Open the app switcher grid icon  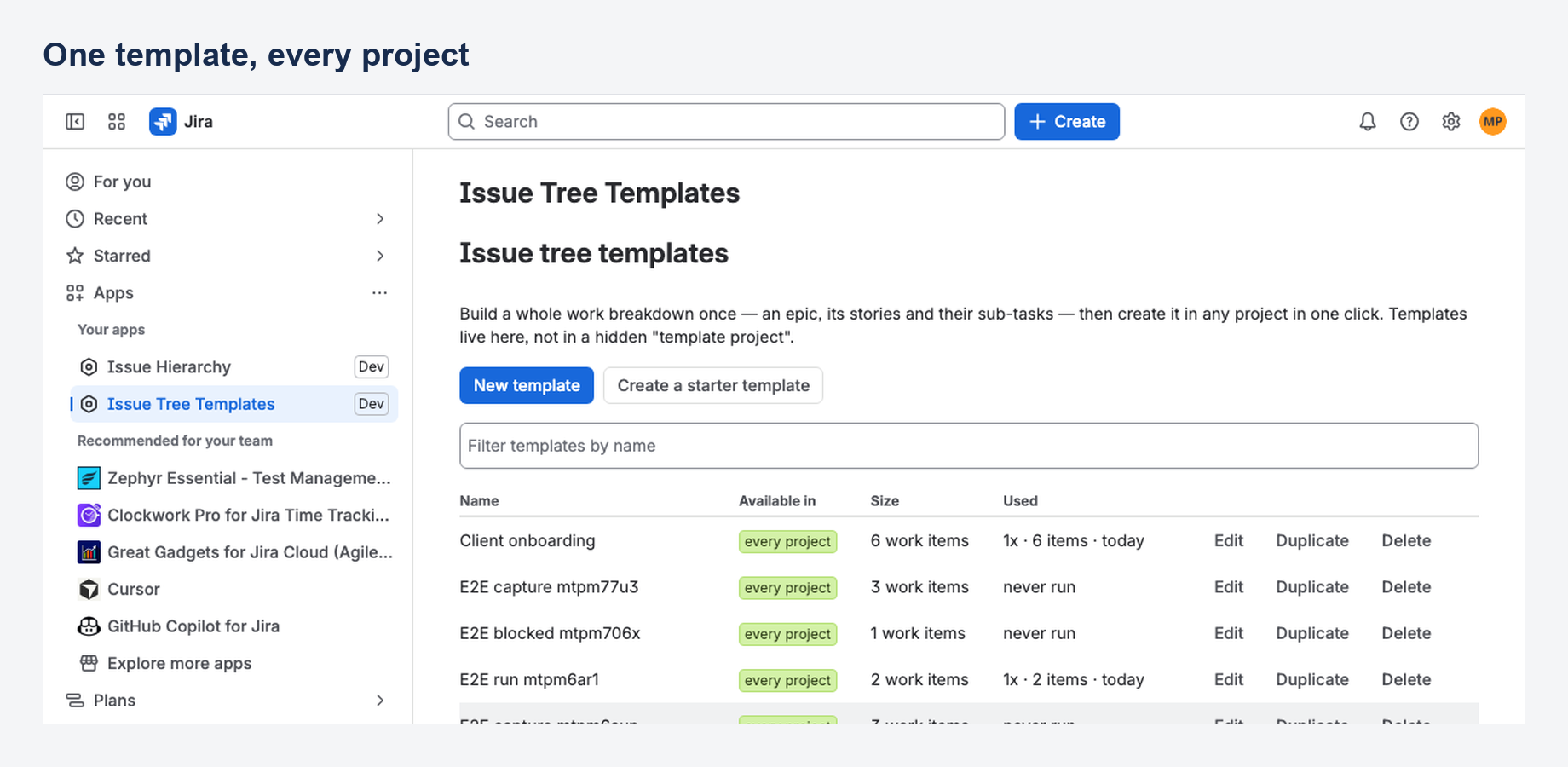click(x=117, y=122)
